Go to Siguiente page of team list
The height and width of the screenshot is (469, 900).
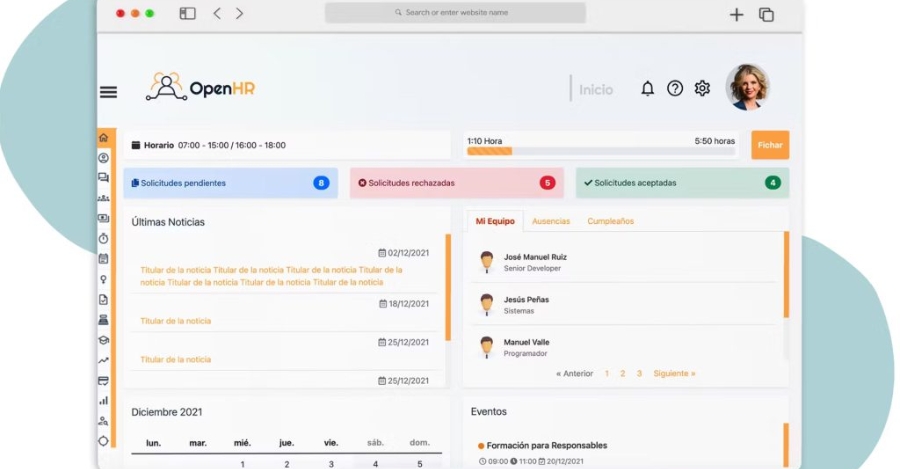tap(674, 374)
